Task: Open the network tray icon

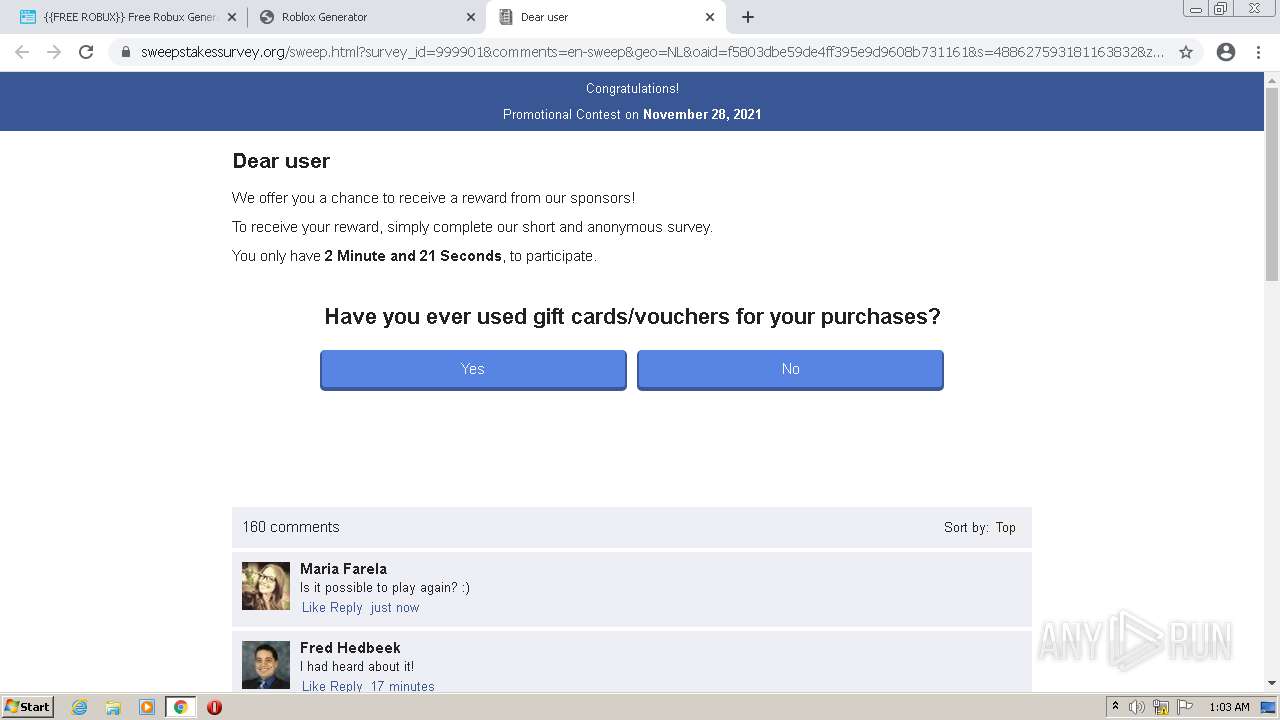Action: click(1161, 707)
